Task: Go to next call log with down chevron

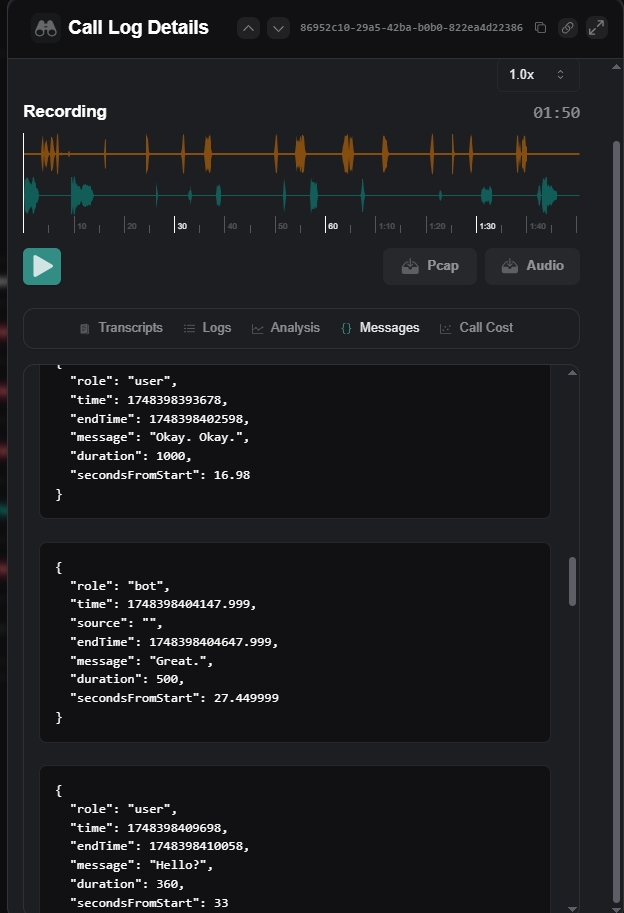Action: click(278, 28)
